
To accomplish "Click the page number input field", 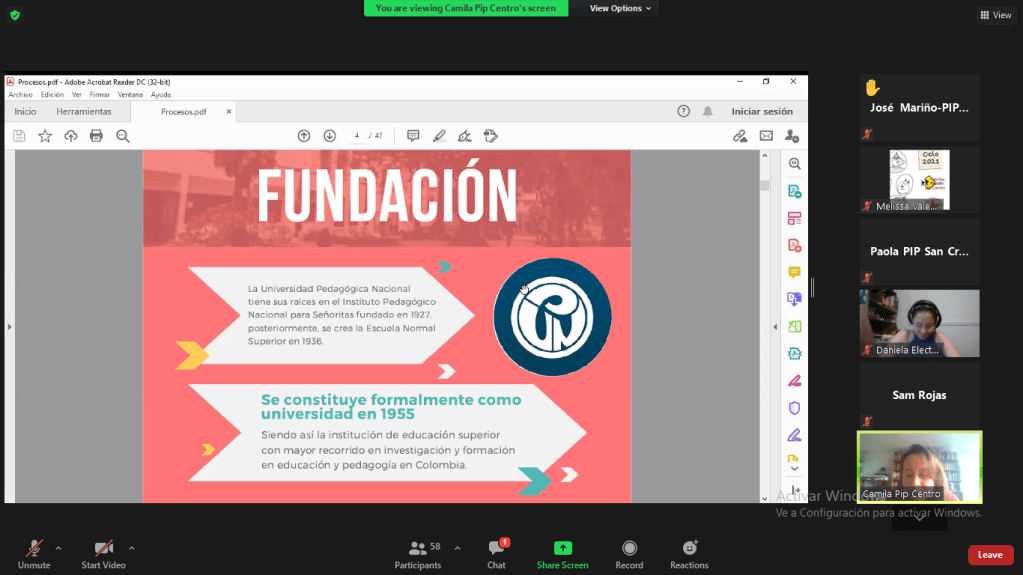I will pos(356,136).
